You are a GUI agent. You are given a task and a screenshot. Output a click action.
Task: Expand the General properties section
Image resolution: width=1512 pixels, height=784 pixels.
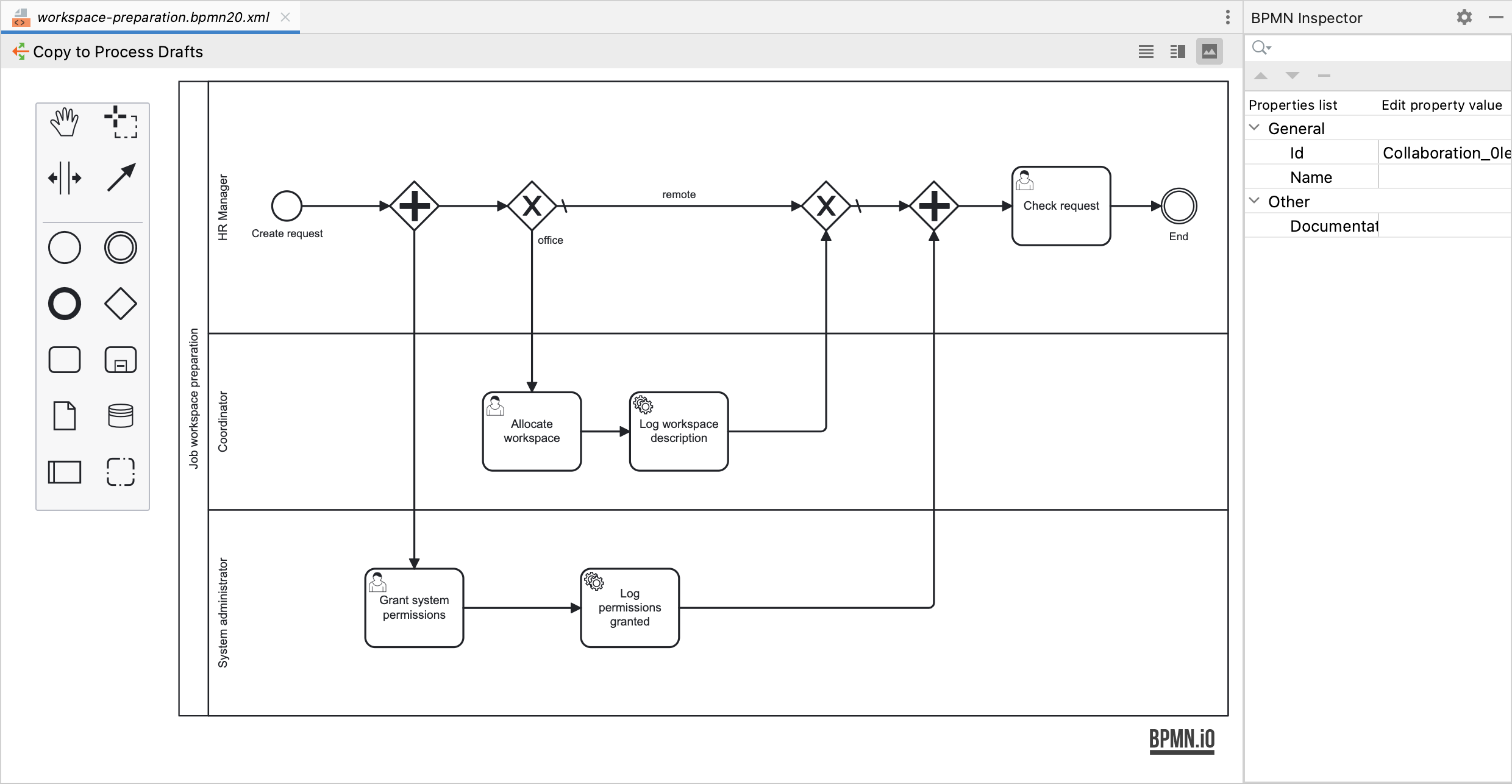point(1257,127)
